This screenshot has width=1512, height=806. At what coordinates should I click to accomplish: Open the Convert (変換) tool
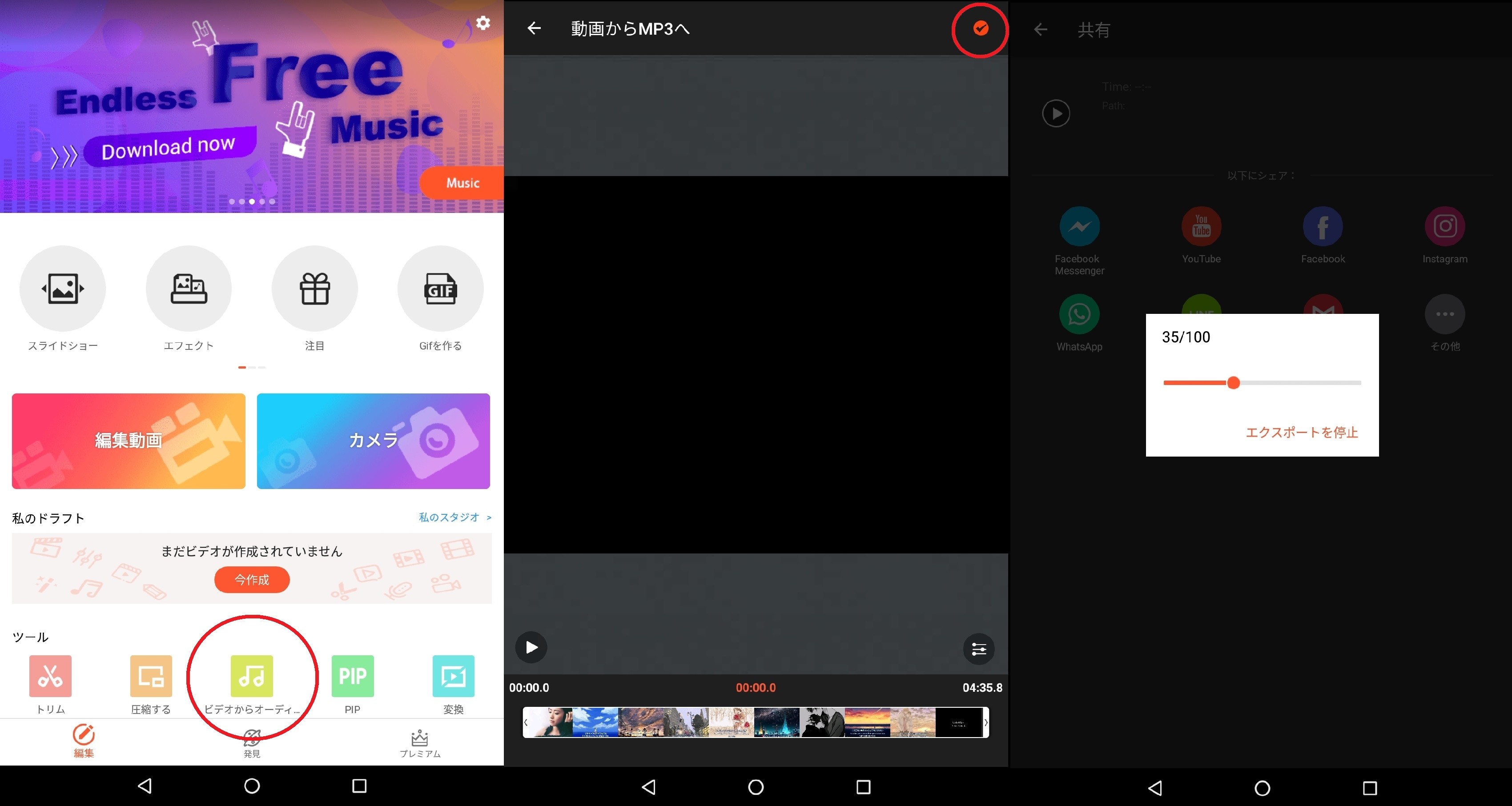(x=453, y=676)
